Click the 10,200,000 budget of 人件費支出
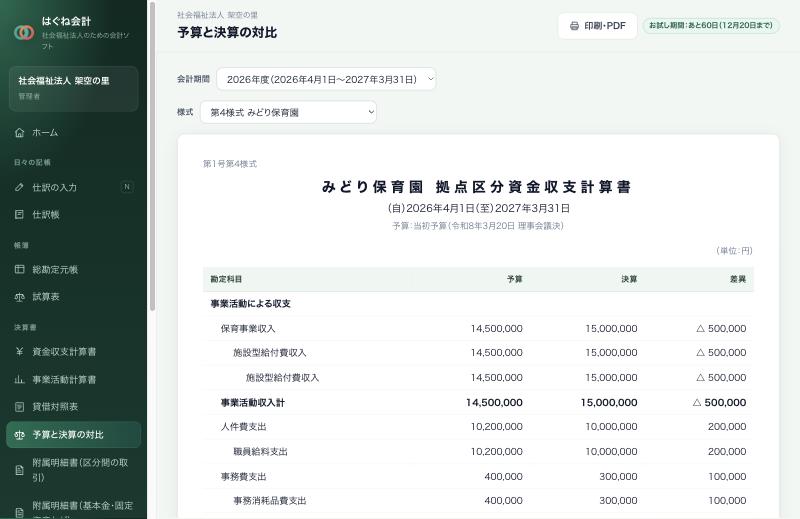Screen dimensions: 800x519 [x=496, y=427]
